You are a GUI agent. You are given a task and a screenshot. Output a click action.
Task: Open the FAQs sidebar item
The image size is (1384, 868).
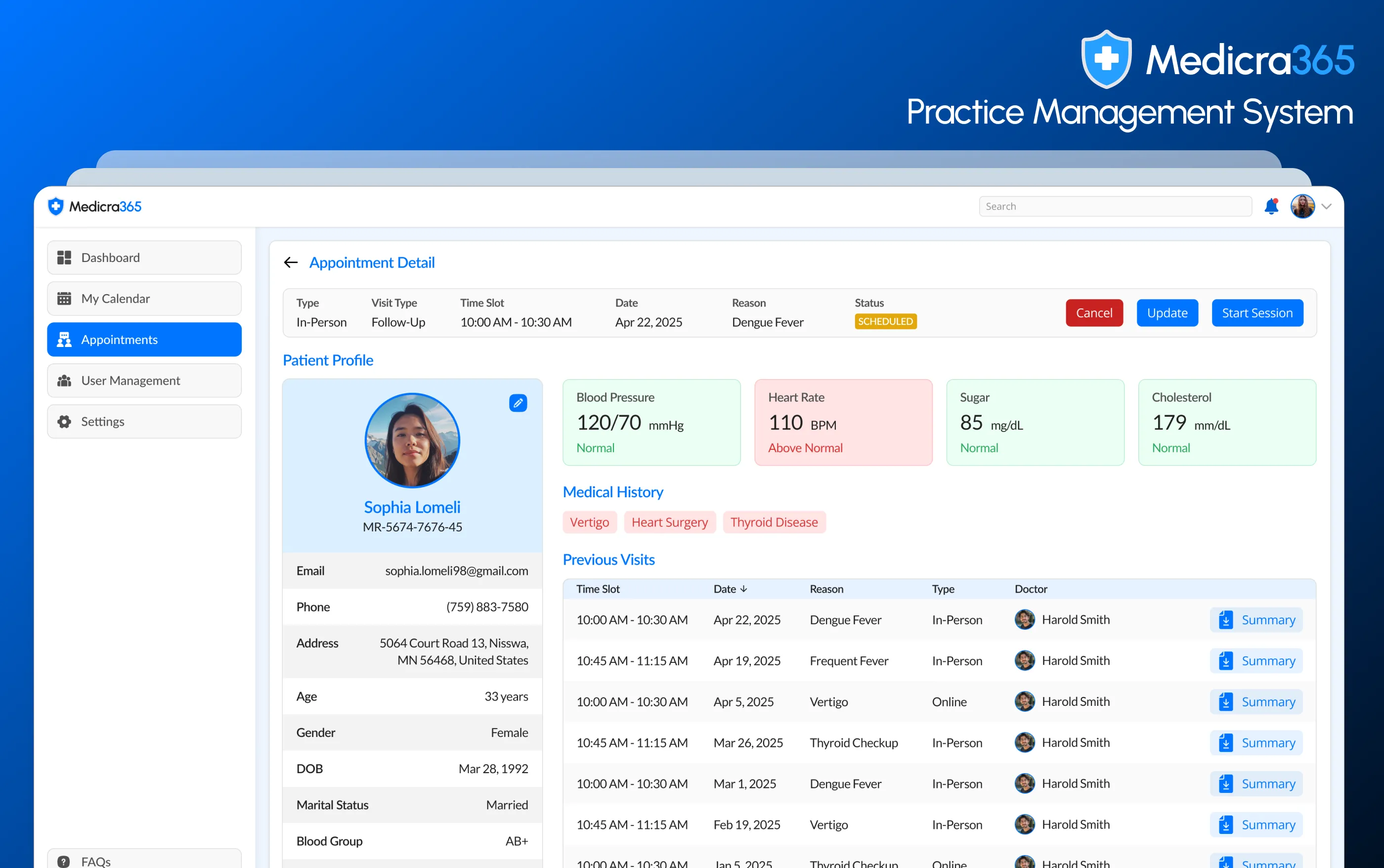144,859
